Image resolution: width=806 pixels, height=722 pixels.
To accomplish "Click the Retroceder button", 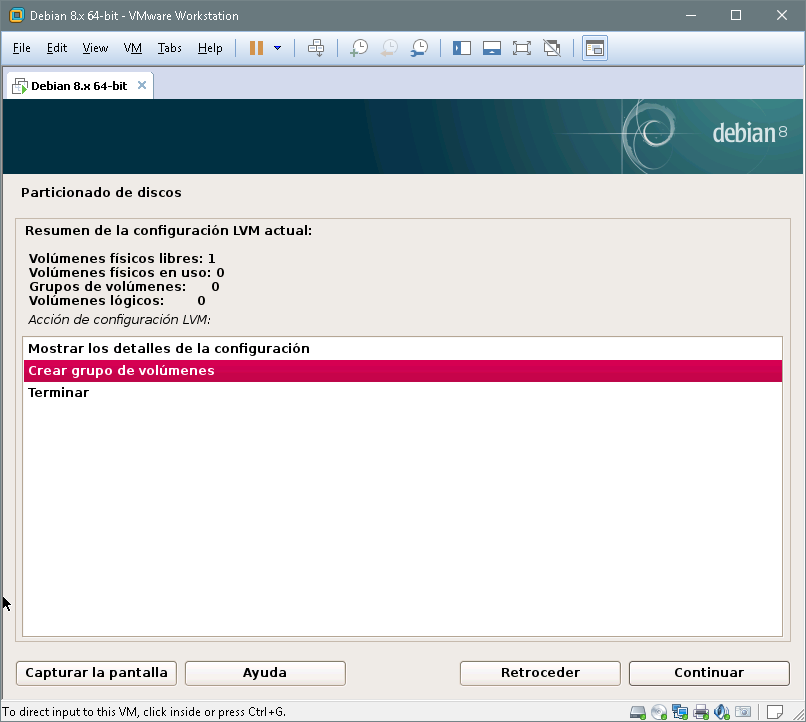I will click(x=540, y=673).
